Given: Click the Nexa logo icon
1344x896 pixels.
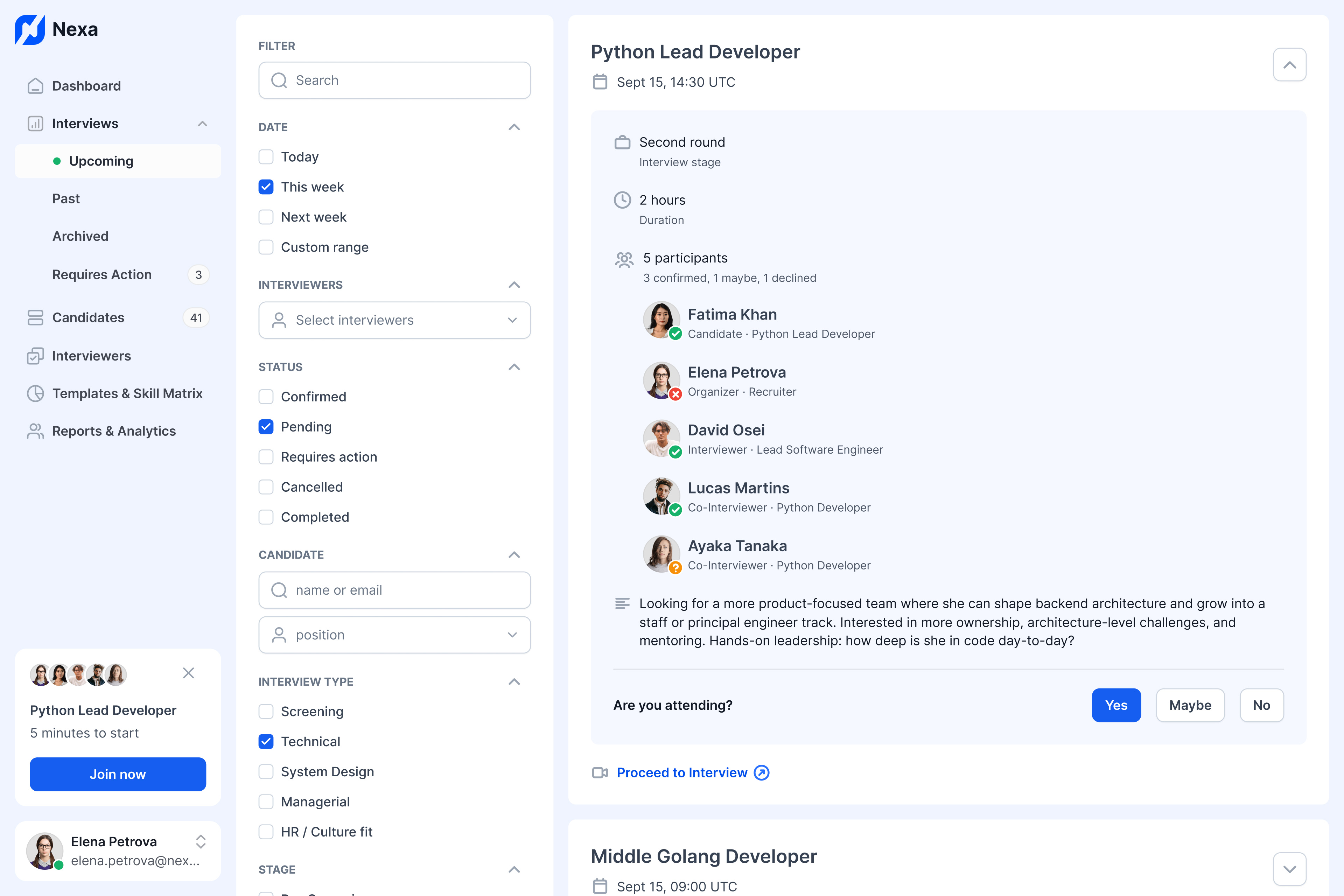Looking at the screenshot, I should click(30, 30).
